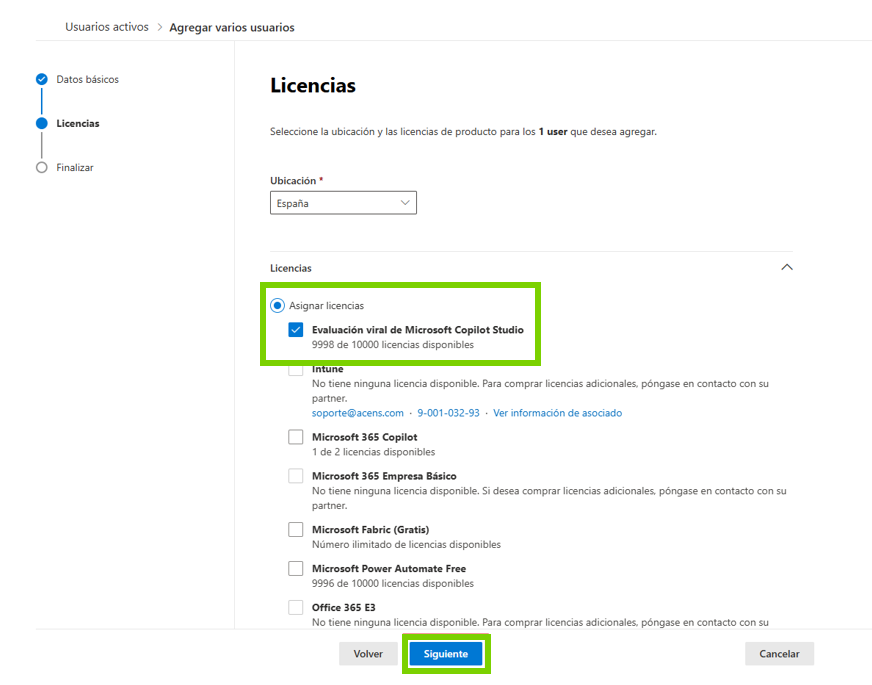Select the Licencias step label

coord(78,123)
